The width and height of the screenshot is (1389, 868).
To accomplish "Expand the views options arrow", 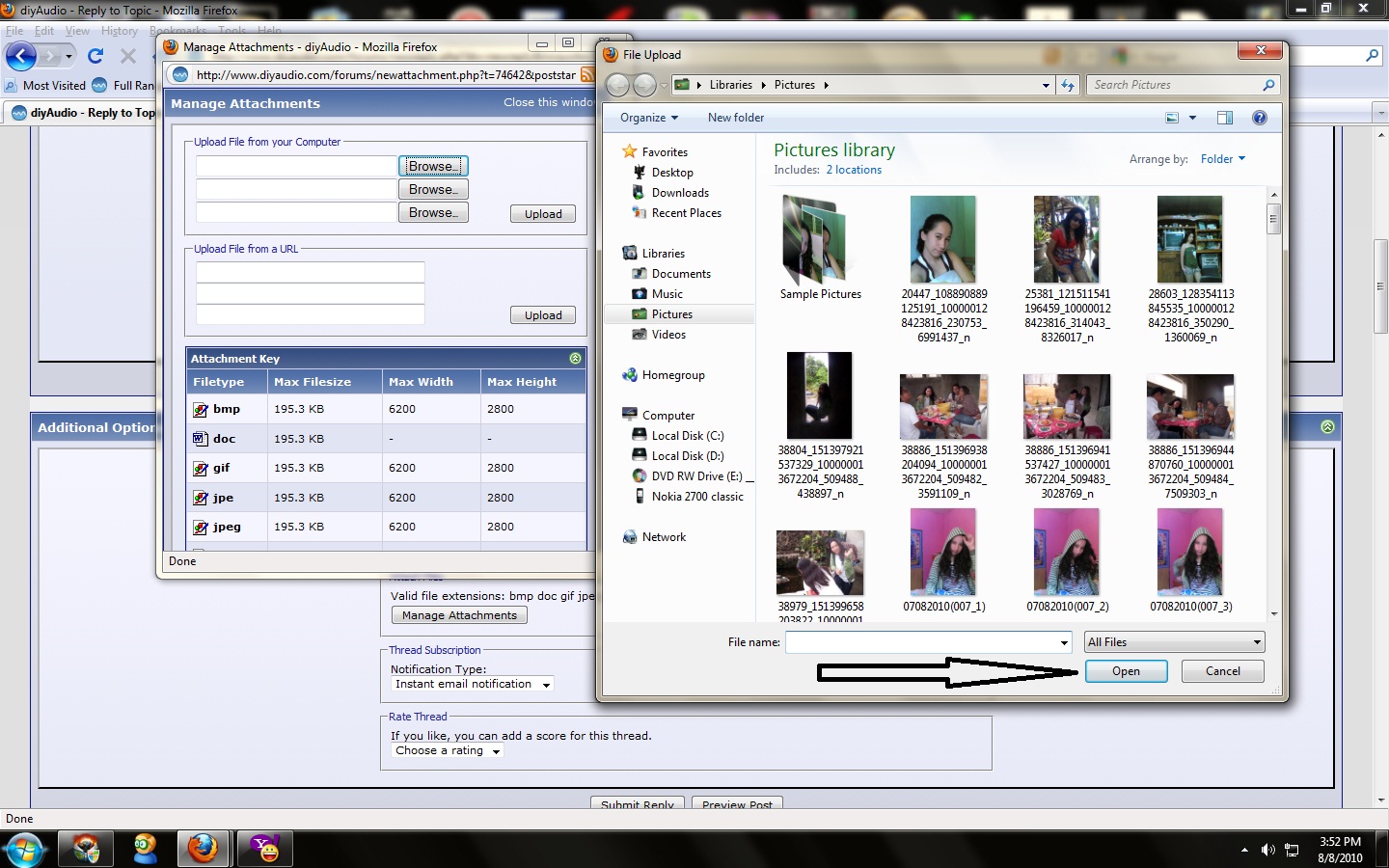I will coord(1193,118).
